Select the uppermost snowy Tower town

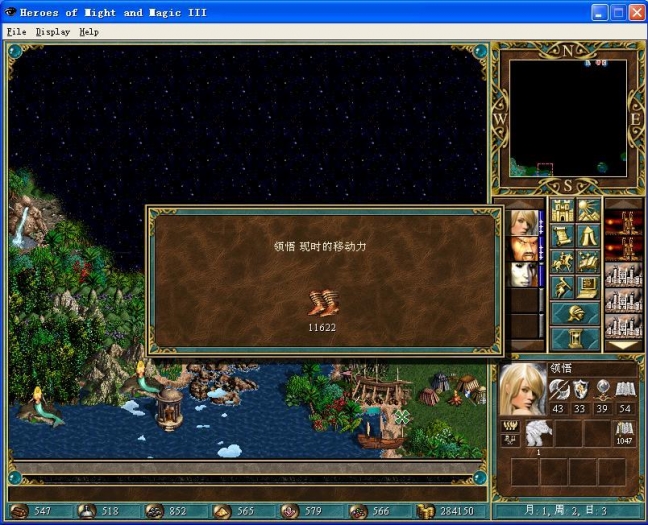pos(624,274)
